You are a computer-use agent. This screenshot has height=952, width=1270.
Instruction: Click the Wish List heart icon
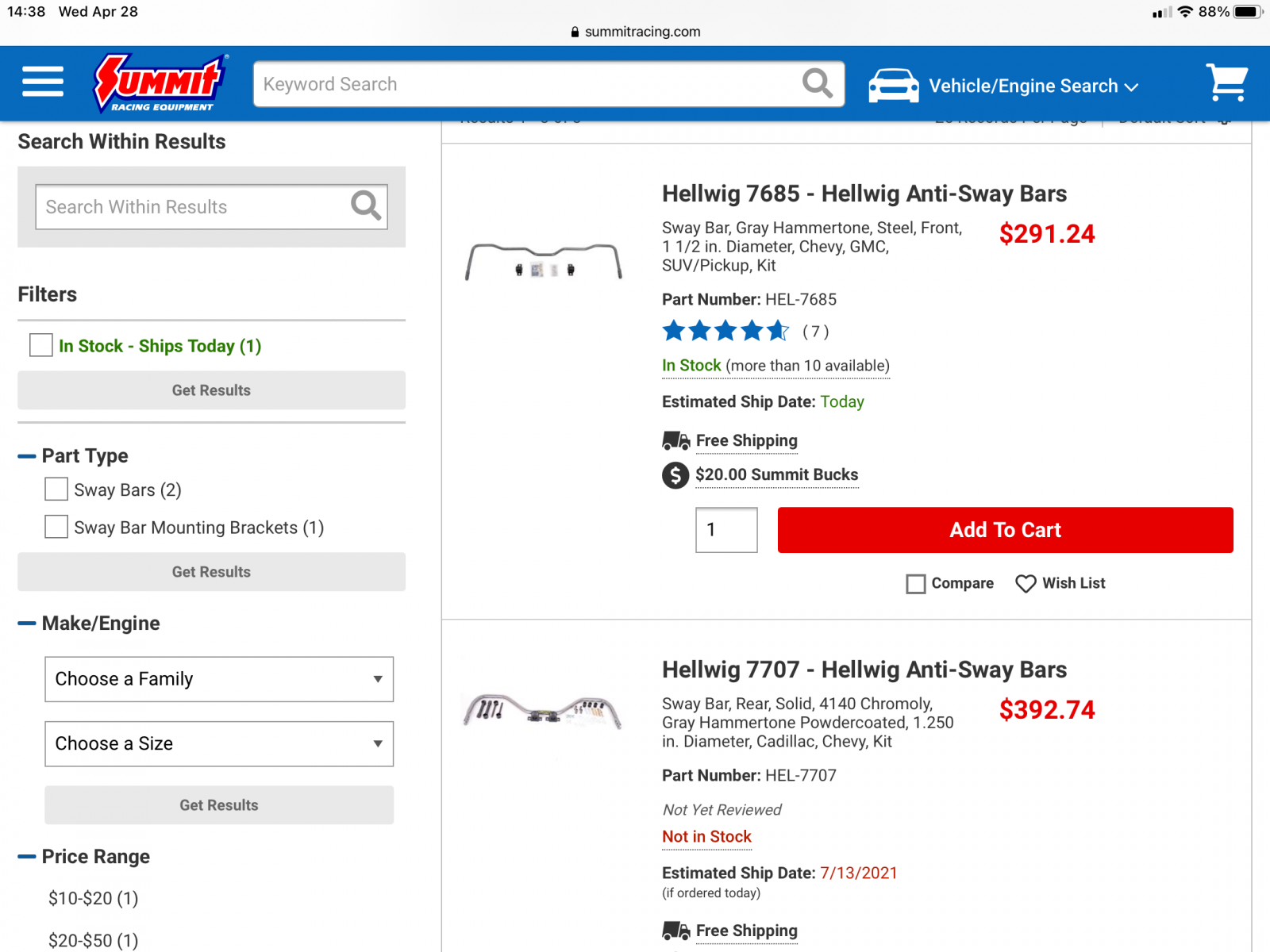(x=1026, y=584)
